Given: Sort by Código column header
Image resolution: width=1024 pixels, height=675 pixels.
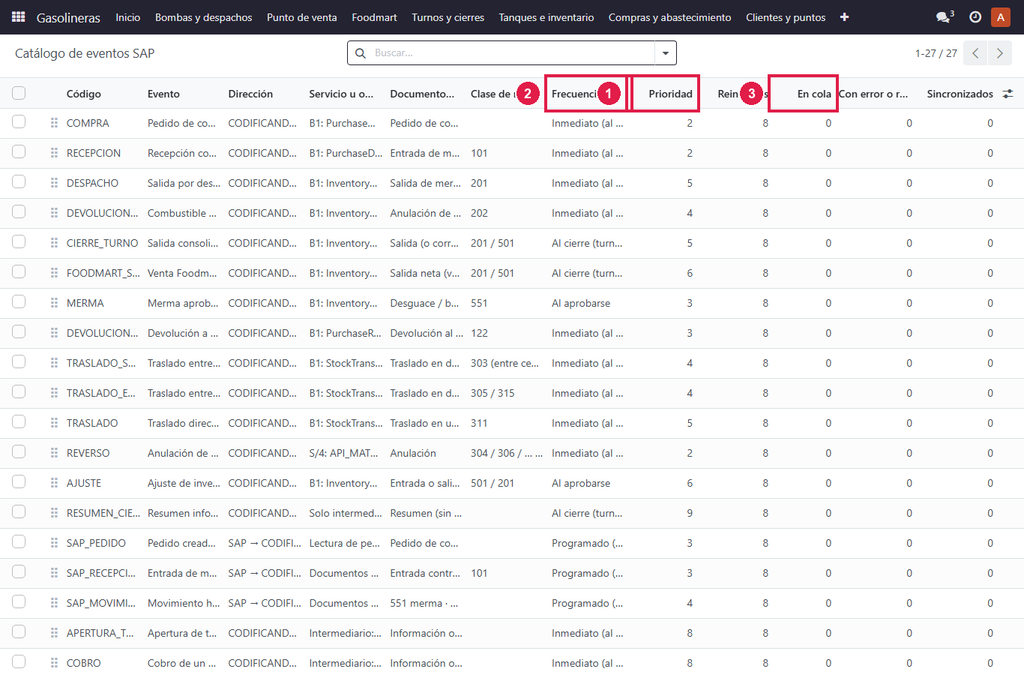Looking at the screenshot, I should tap(84, 94).
